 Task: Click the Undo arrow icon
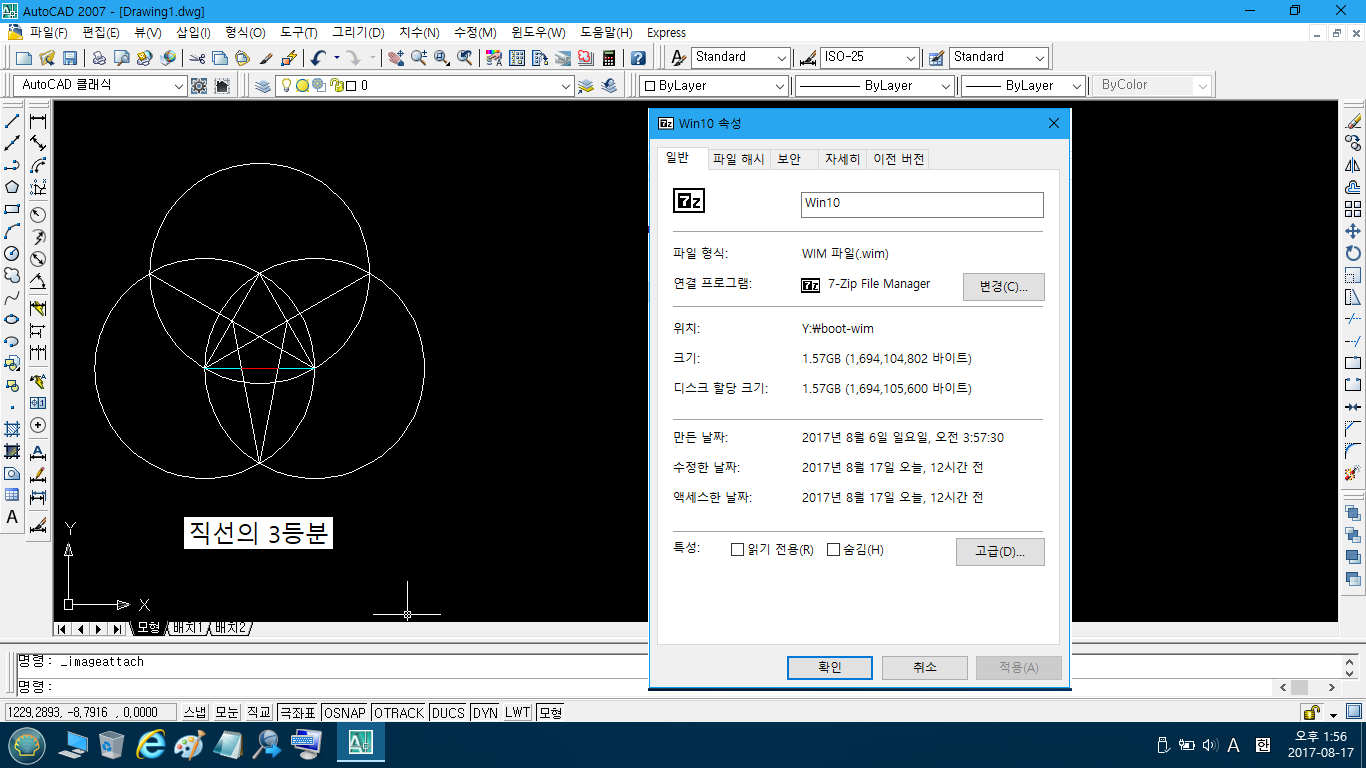click(x=318, y=58)
